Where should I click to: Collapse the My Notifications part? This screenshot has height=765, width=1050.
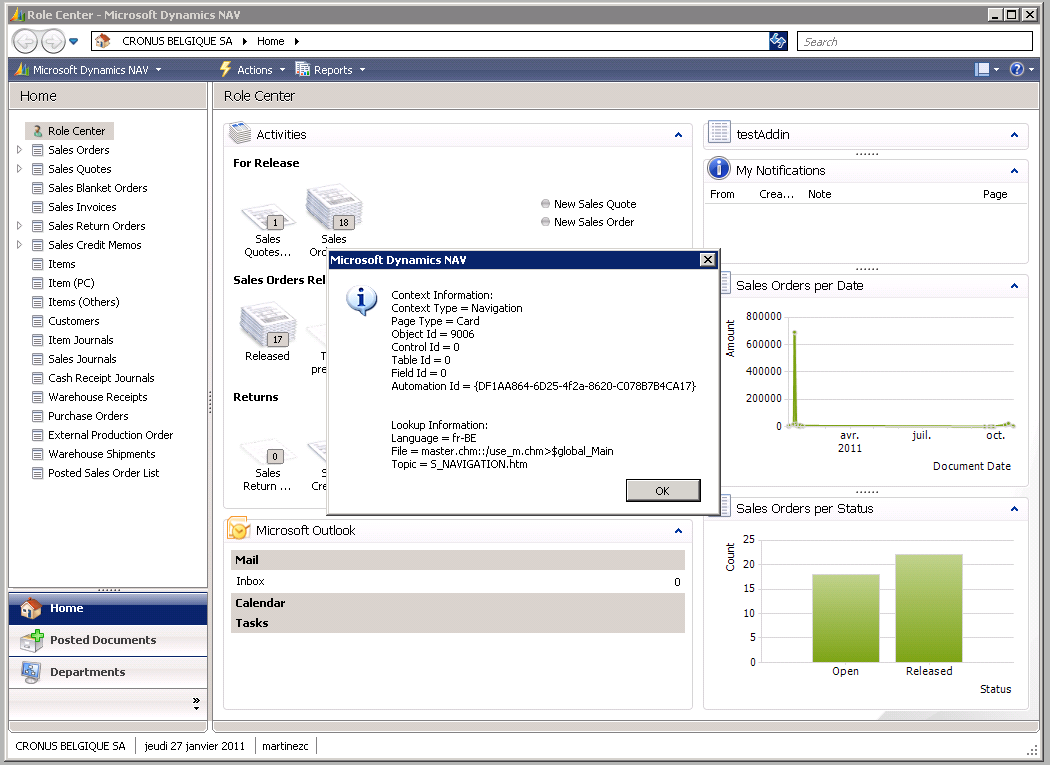(x=1014, y=171)
